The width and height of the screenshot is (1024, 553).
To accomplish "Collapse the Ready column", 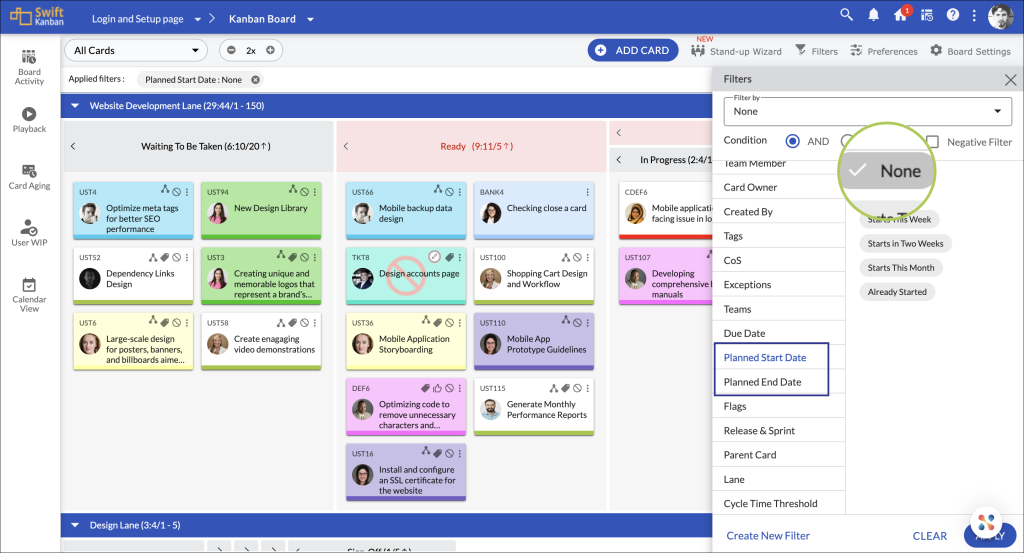I will (346, 146).
